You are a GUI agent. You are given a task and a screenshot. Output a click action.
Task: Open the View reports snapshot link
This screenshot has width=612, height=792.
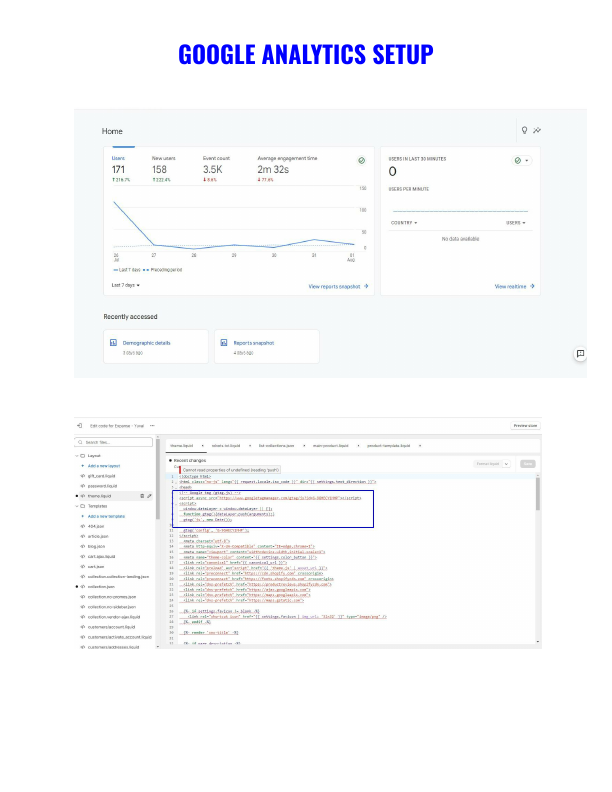(x=338, y=286)
